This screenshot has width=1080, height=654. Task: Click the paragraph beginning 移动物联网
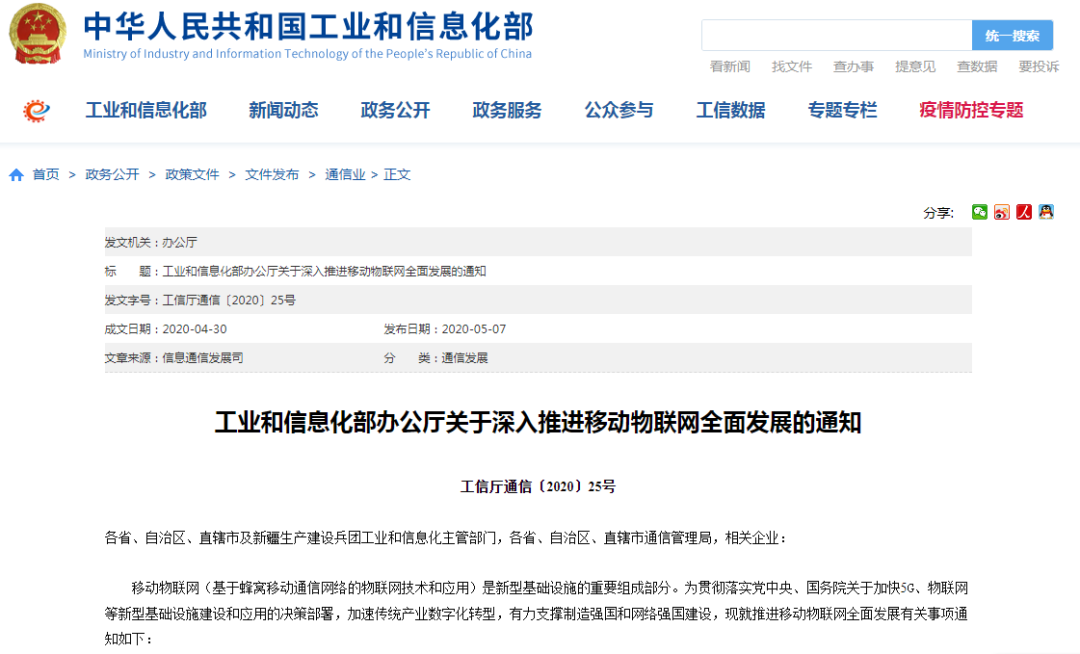(537, 613)
